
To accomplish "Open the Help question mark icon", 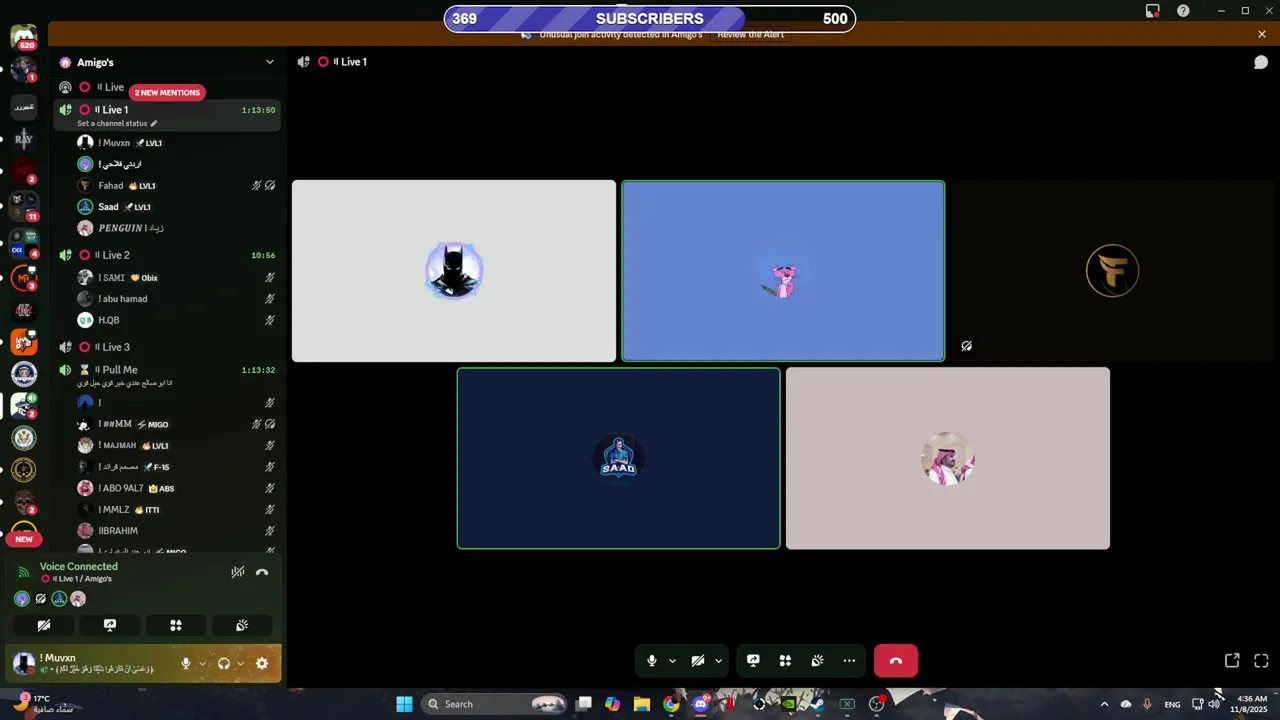I will pos(1183,11).
